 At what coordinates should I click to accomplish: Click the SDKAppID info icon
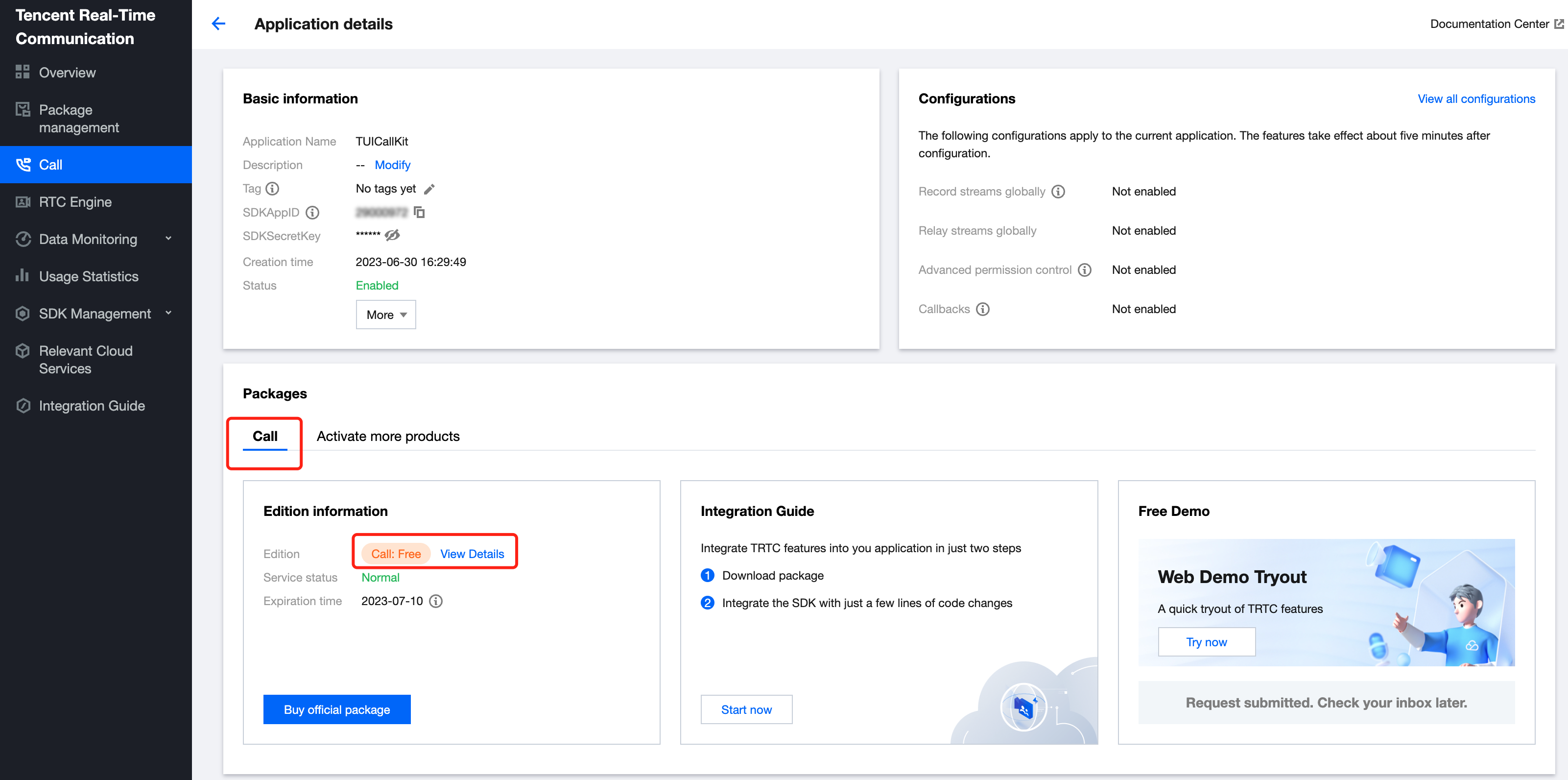click(x=312, y=213)
